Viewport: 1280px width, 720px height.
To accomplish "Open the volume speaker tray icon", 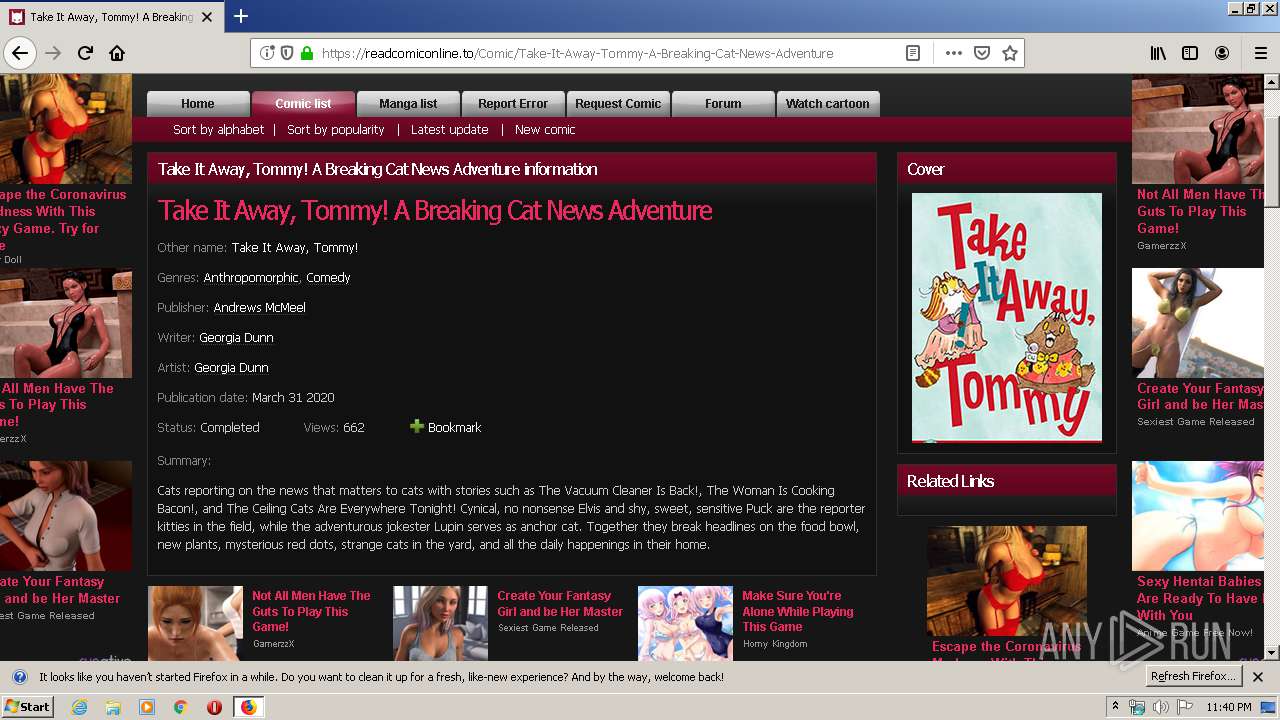I will point(1160,707).
